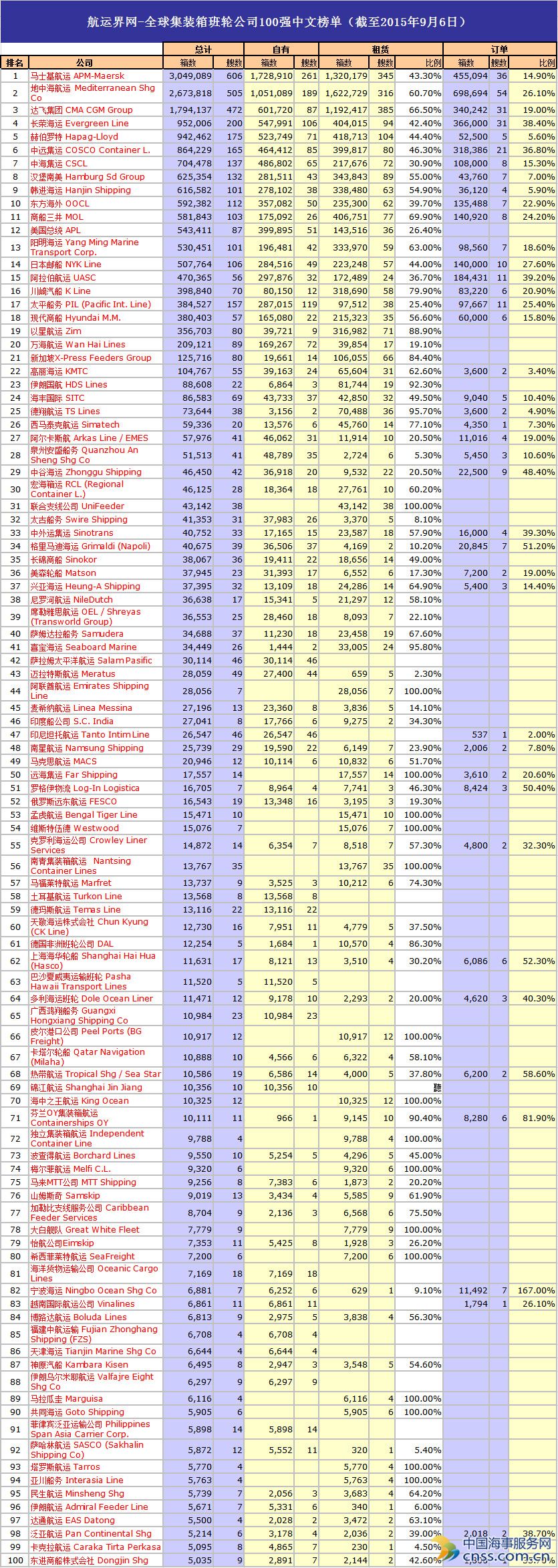The height and width of the screenshot is (1568, 558).
Task: Click 土耳基航运 Turkon Line company name
Action: [76, 897]
